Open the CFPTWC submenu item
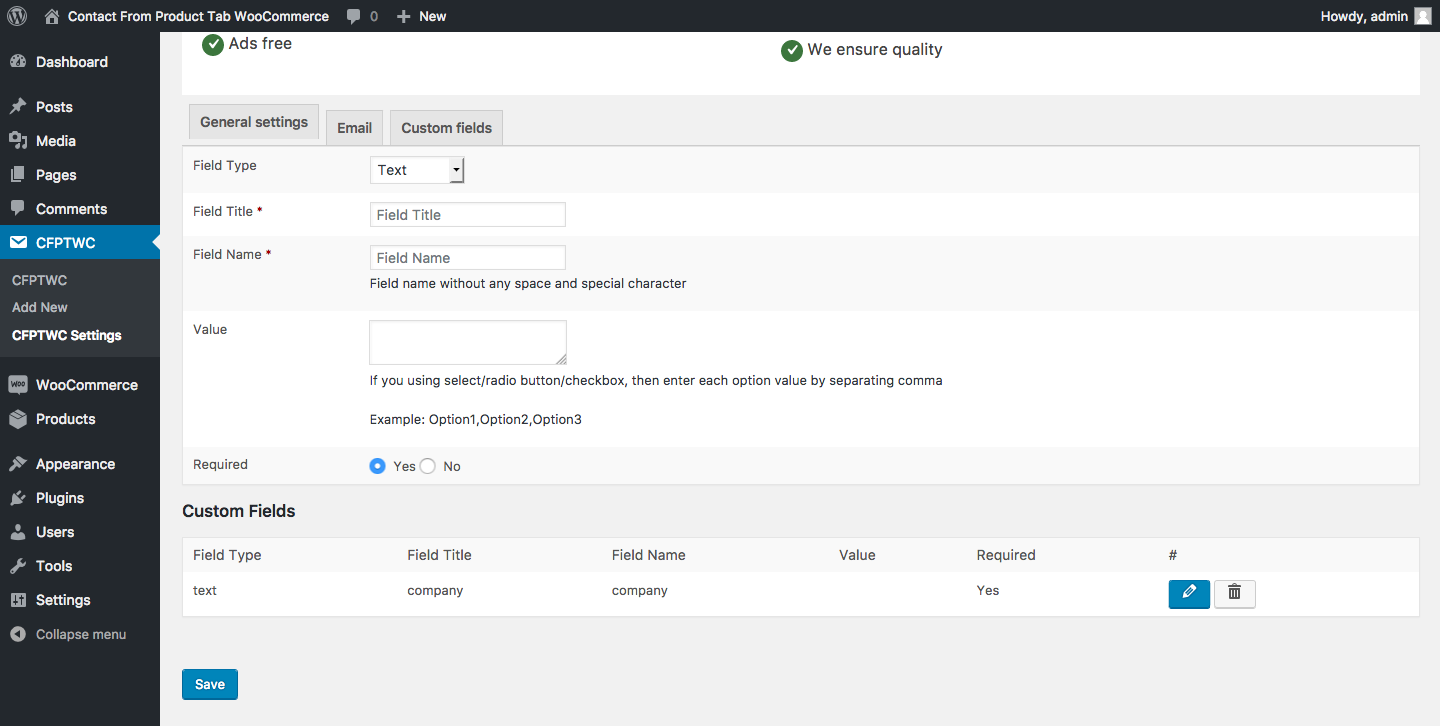 point(40,281)
